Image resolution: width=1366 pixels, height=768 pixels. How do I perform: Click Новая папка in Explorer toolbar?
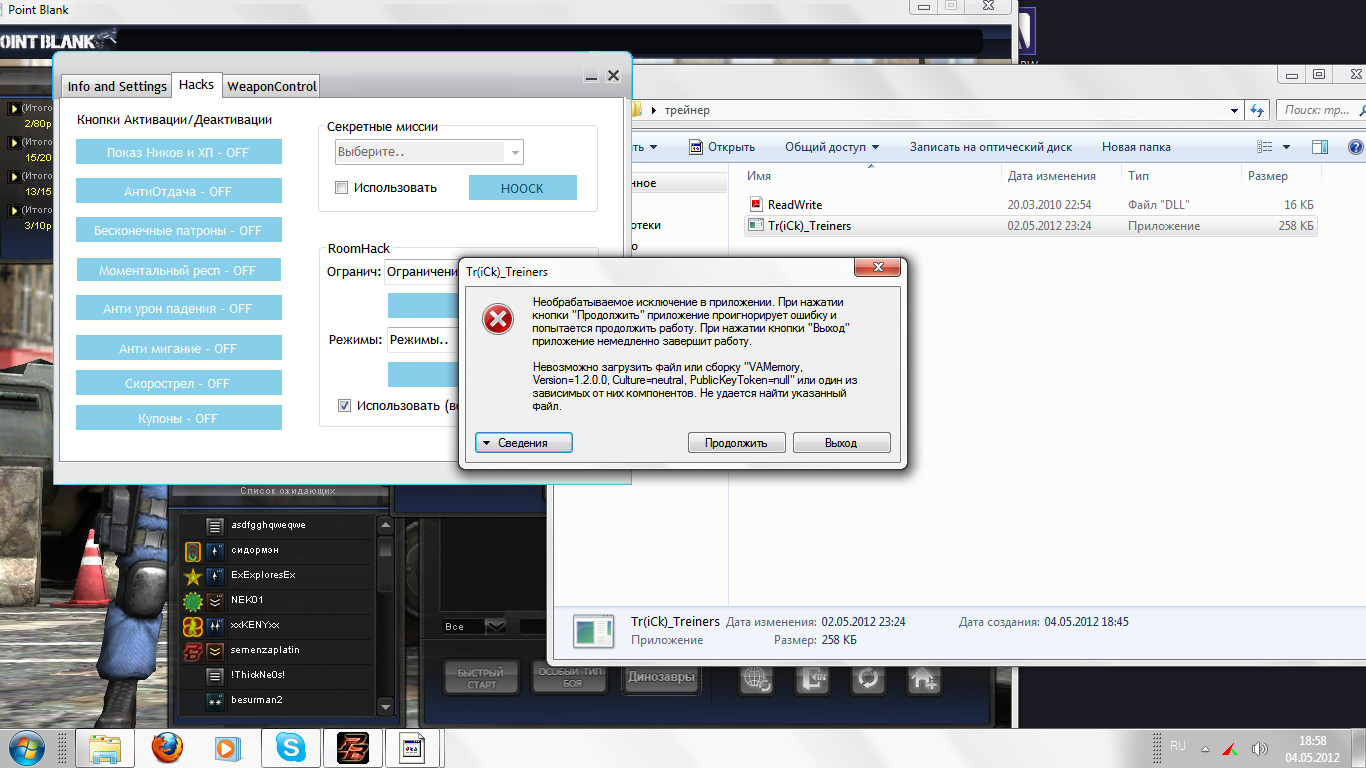(1136, 147)
